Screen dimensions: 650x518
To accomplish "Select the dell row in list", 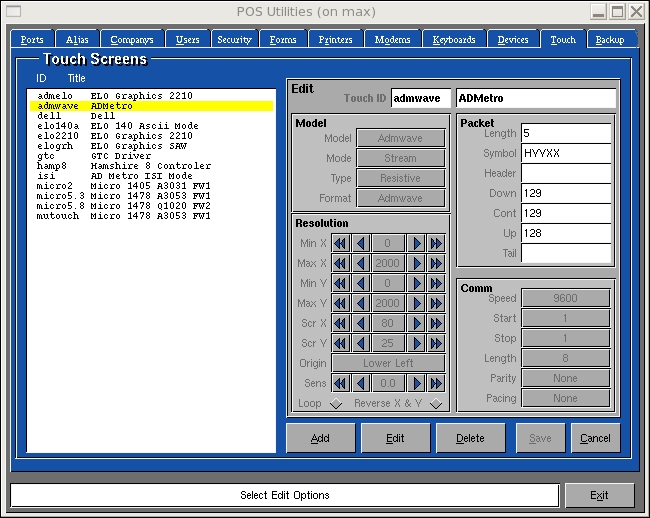I will point(151,116).
